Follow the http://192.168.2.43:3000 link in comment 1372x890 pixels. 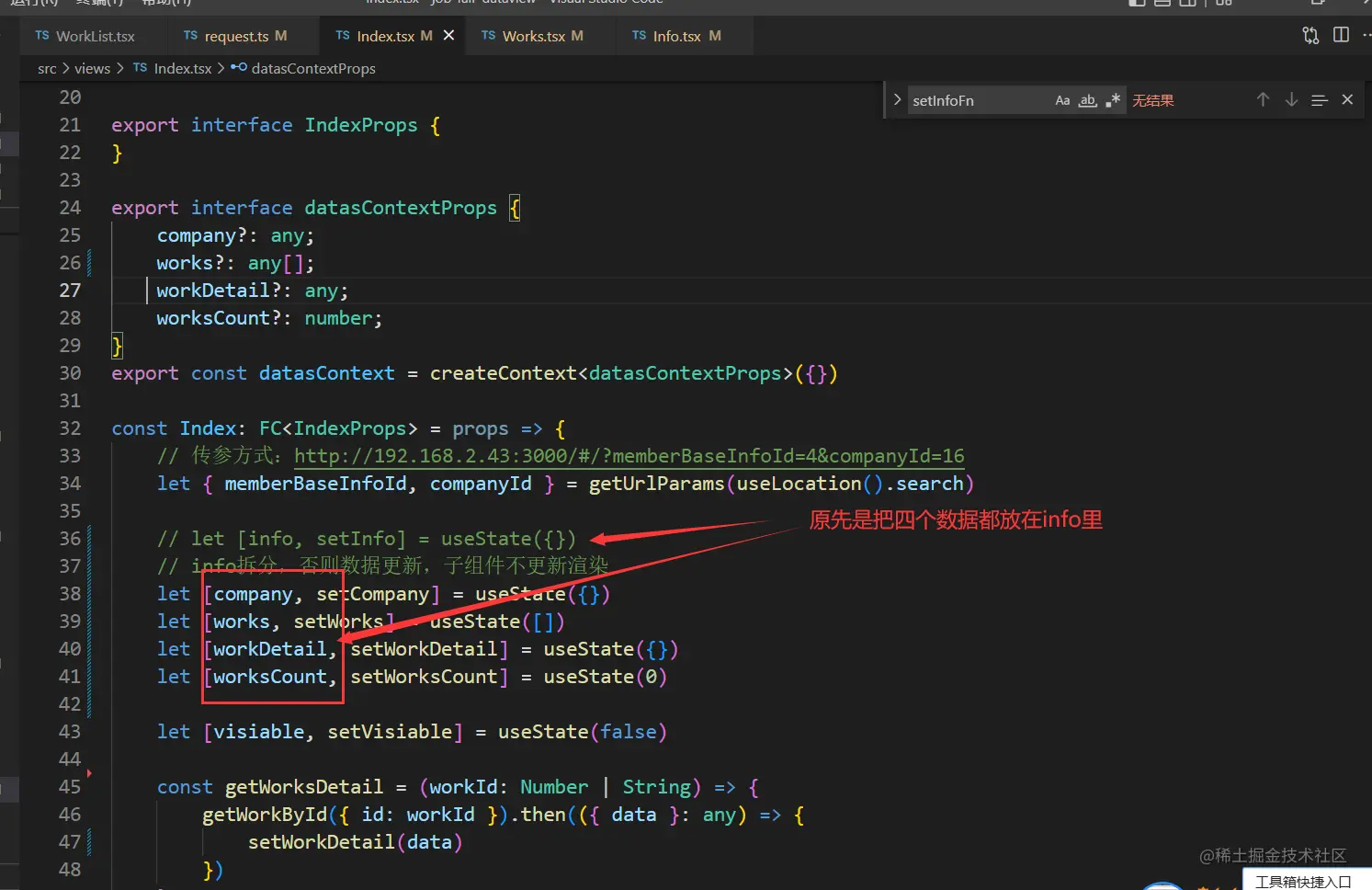(629, 456)
